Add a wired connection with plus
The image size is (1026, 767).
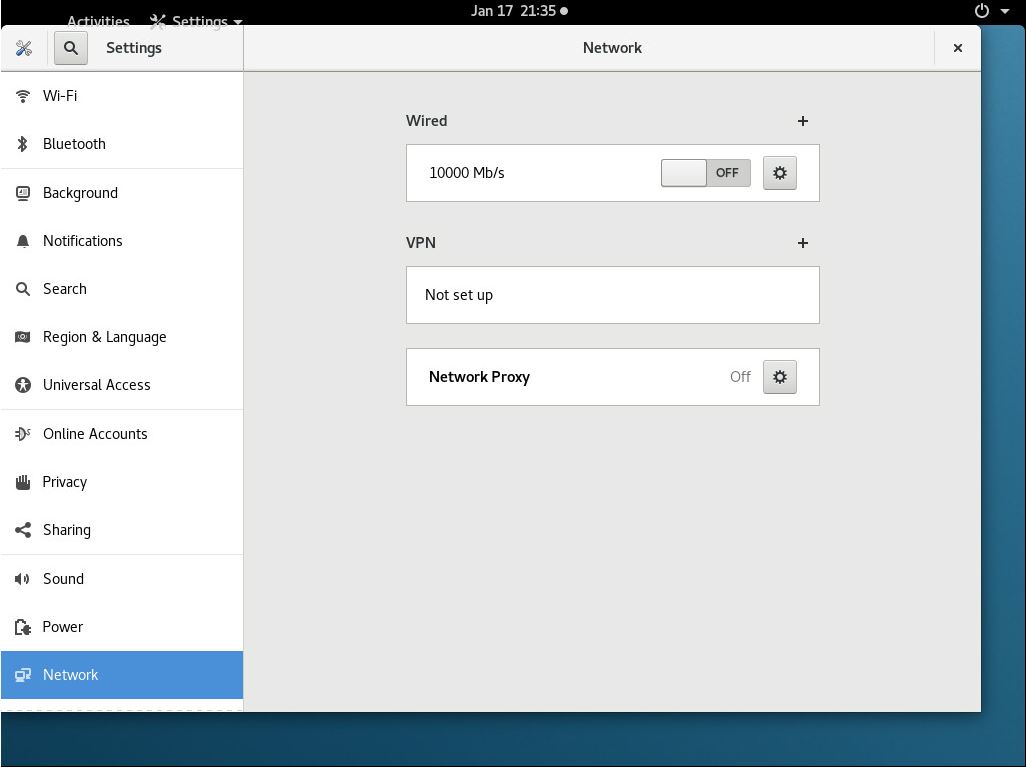coord(803,121)
